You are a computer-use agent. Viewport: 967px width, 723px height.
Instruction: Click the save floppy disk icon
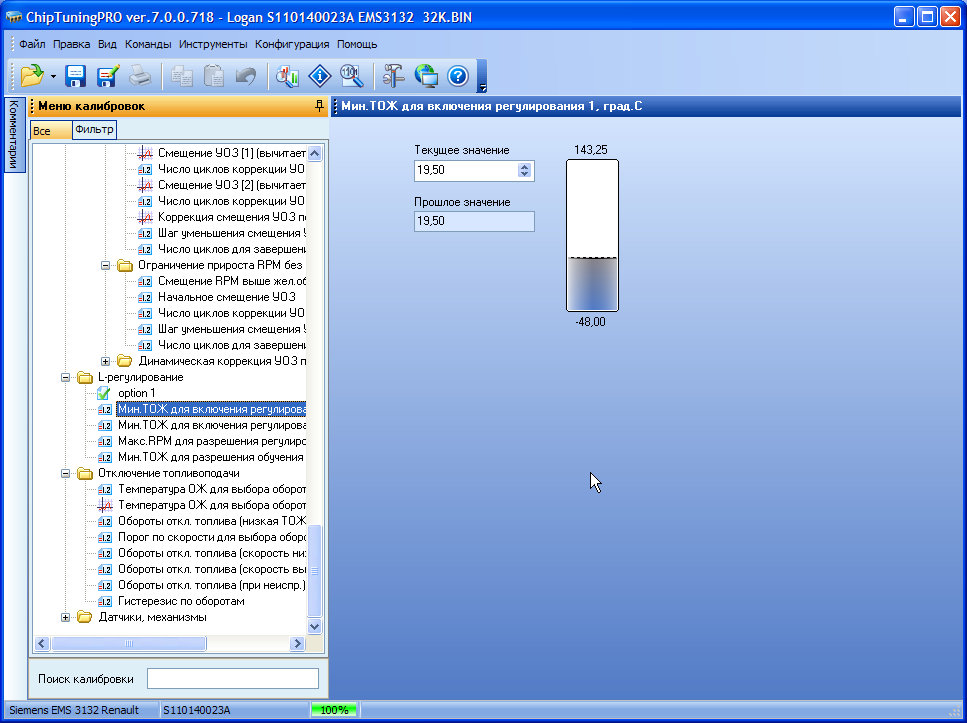coord(76,75)
